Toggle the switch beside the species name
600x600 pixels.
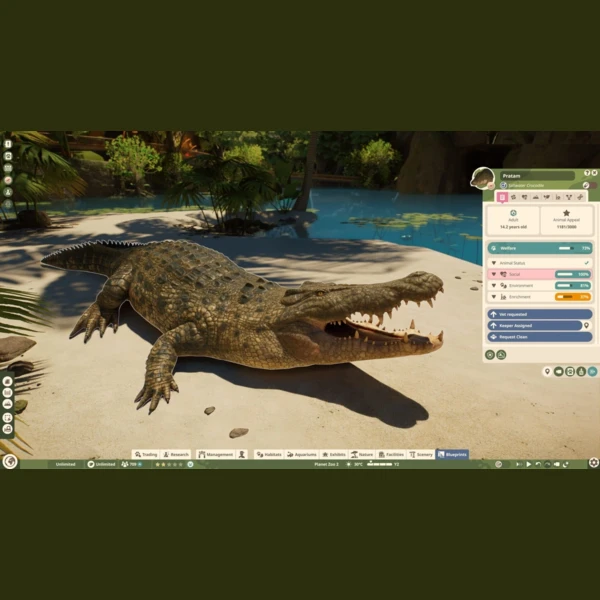point(589,185)
